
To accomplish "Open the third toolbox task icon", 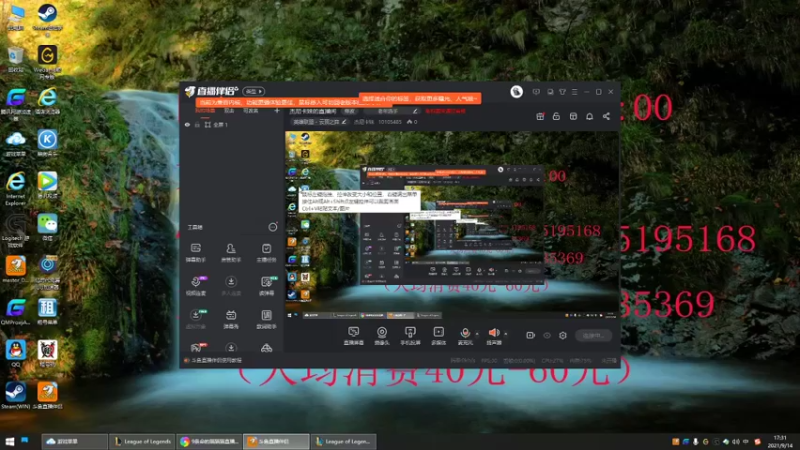I will pyautogui.click(x=266, y=253).
